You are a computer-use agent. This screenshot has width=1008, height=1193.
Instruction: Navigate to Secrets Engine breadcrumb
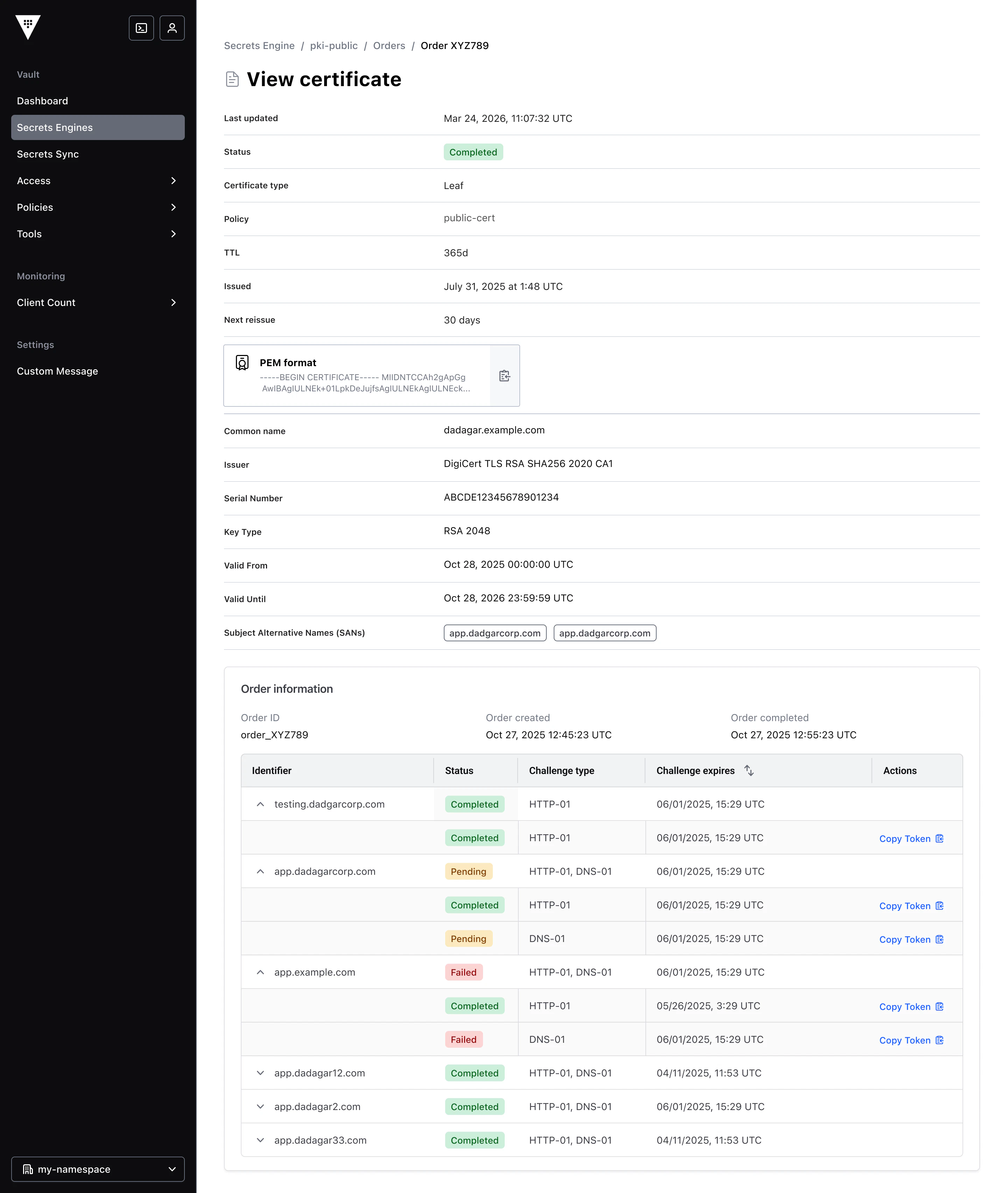259,46
